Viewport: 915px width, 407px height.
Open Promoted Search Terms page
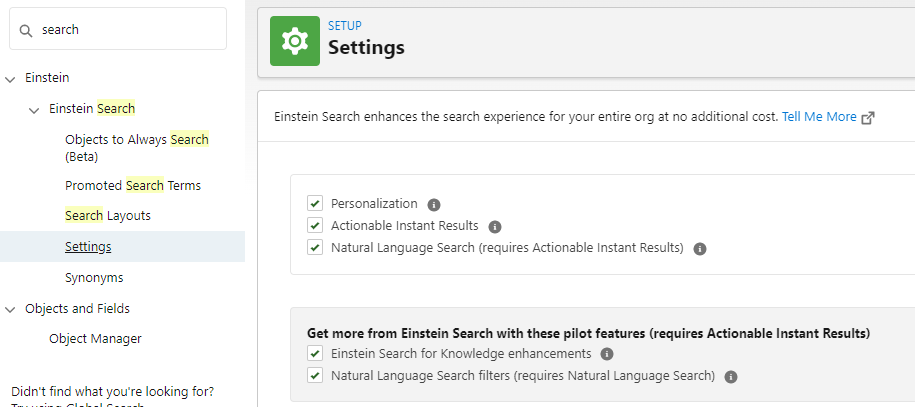[x=133, y=185]
